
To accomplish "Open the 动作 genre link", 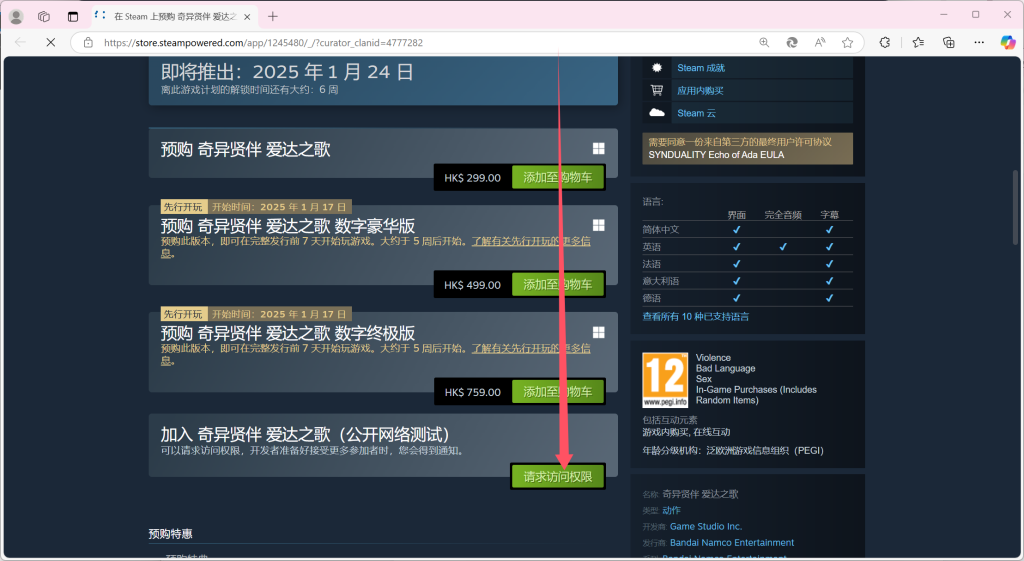I will pyautogui.click(x=671, y=510).
